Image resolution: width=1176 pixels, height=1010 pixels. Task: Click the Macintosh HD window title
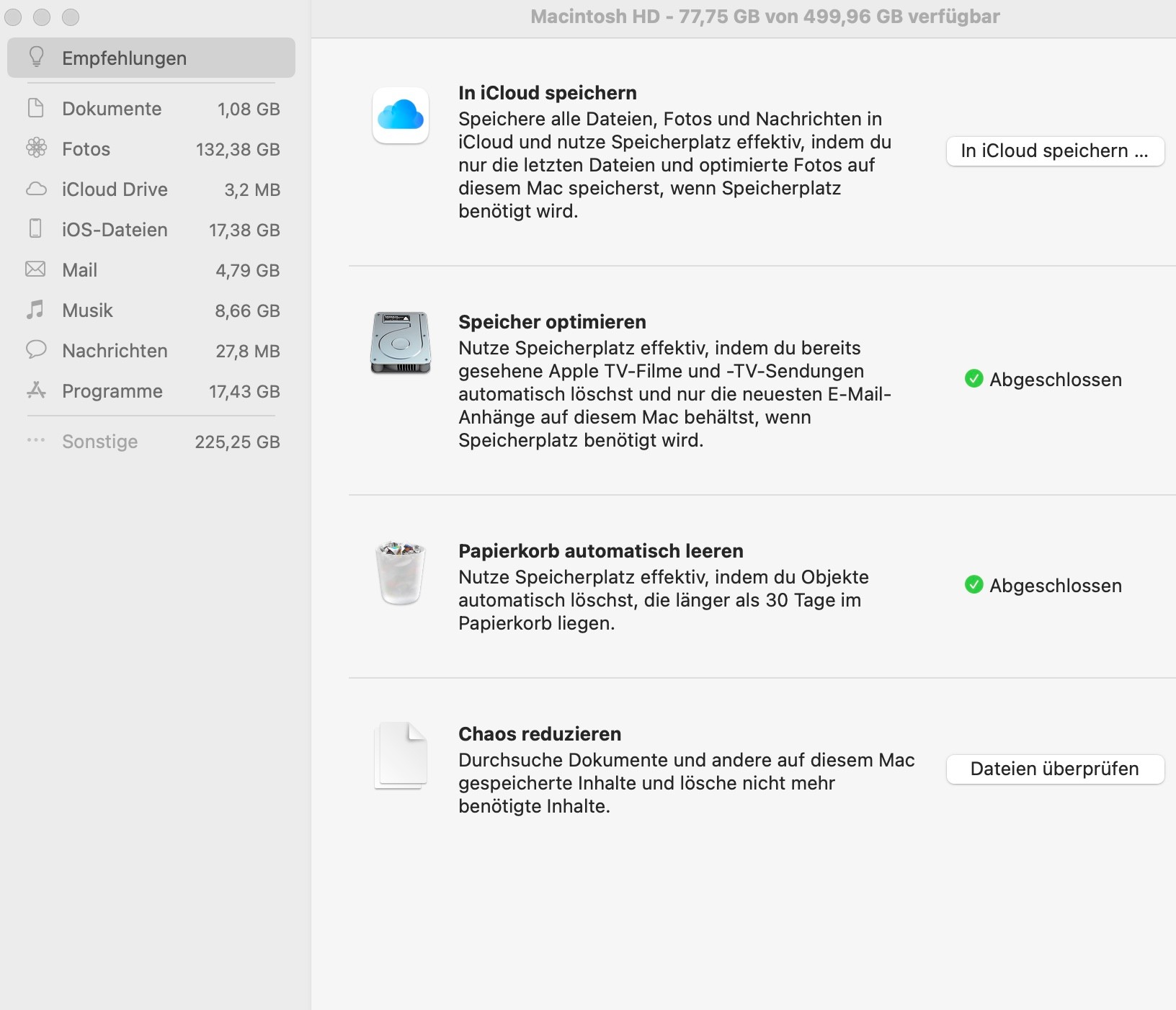(x=765, y=17)
